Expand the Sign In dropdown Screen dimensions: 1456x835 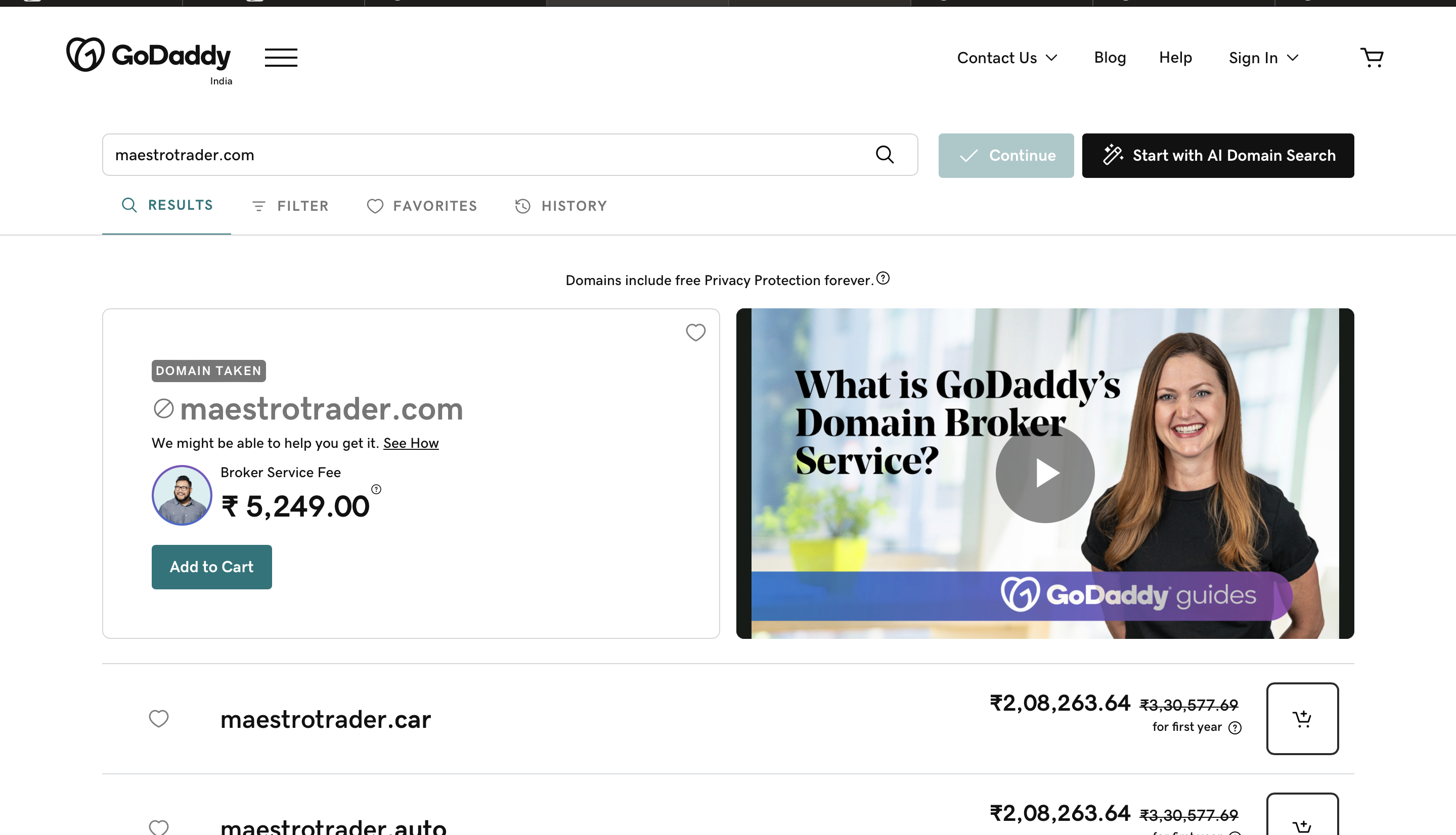tap(1263, 58)
